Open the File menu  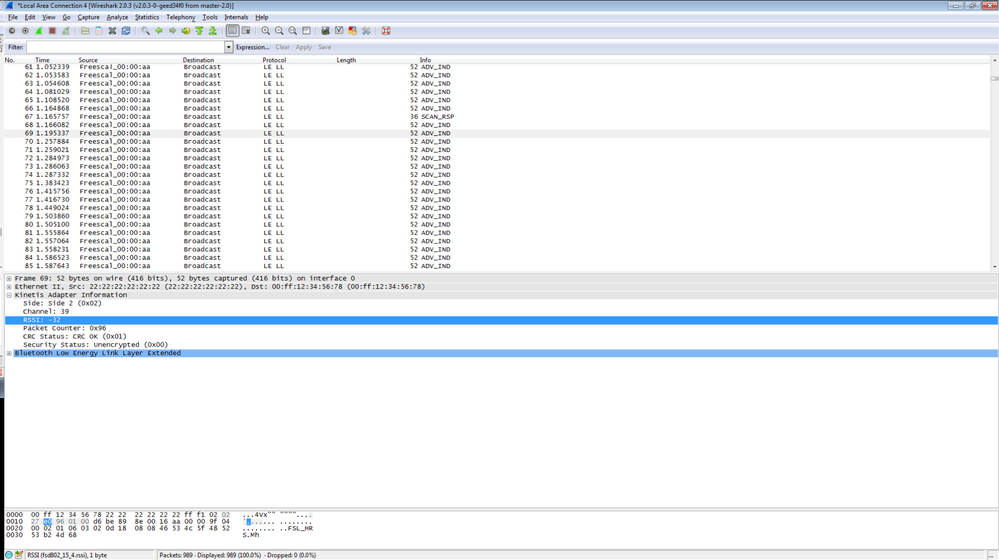(x=13, y=17)
